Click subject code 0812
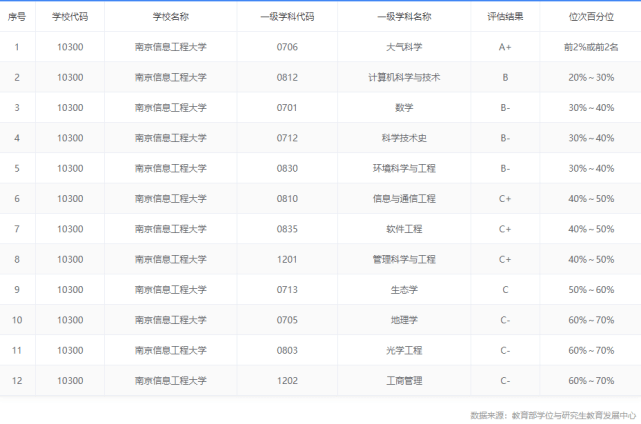The image size is (641, 424). click(287, 77)
